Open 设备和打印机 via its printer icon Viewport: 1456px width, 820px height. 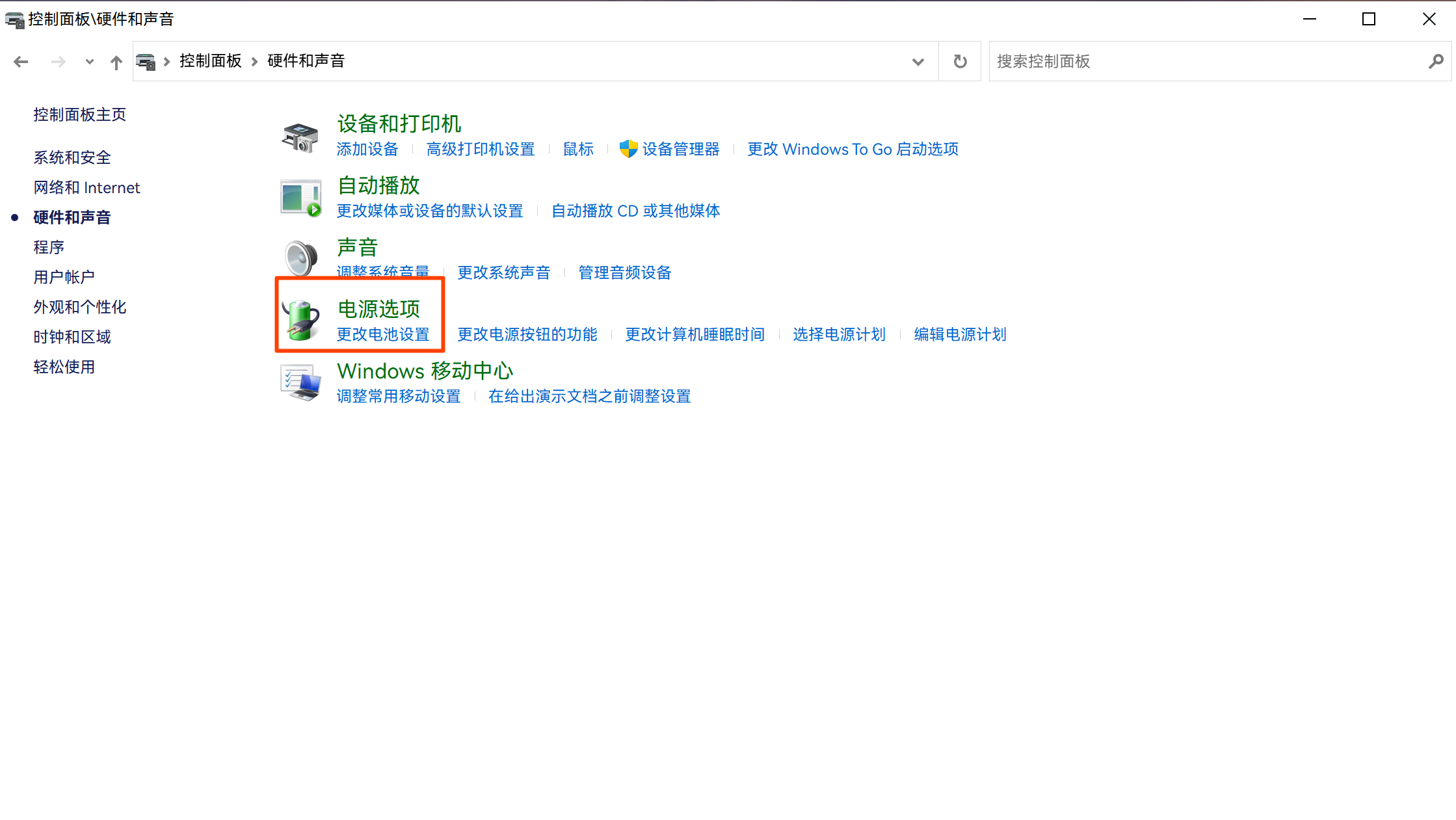click(300, 135)
